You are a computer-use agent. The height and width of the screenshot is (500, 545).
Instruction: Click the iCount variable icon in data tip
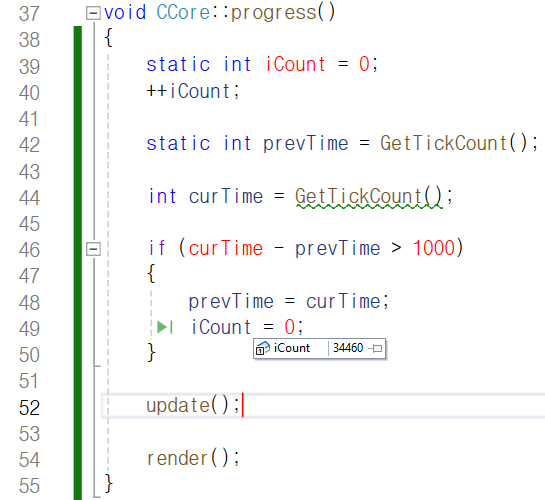pos(263,348)
